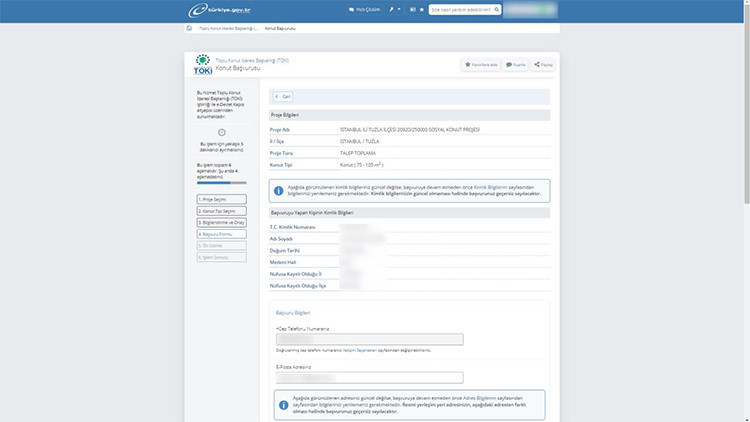Open the Kimlik Bilgilerim link
This screenshot has width=750, height=422.
point(492,187)
